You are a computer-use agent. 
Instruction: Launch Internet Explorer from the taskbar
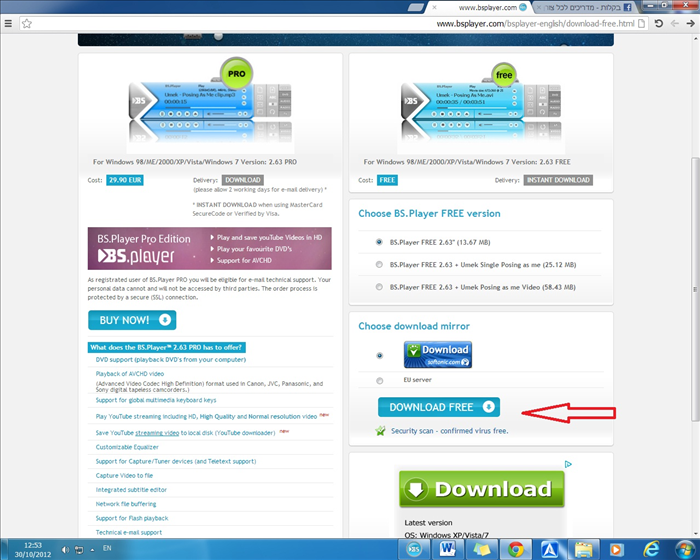click(x=651, y=549)
